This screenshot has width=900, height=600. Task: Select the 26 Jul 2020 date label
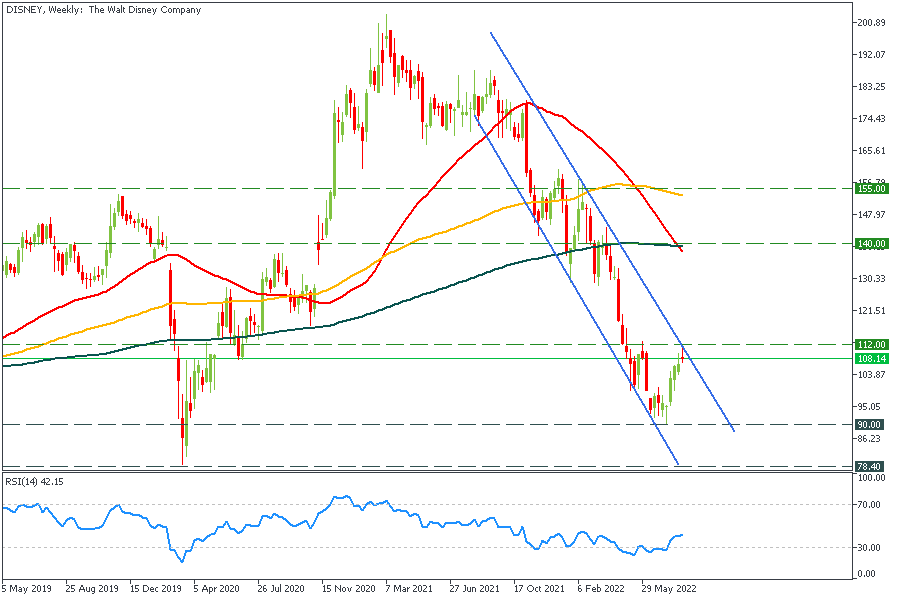coord(280,589)
